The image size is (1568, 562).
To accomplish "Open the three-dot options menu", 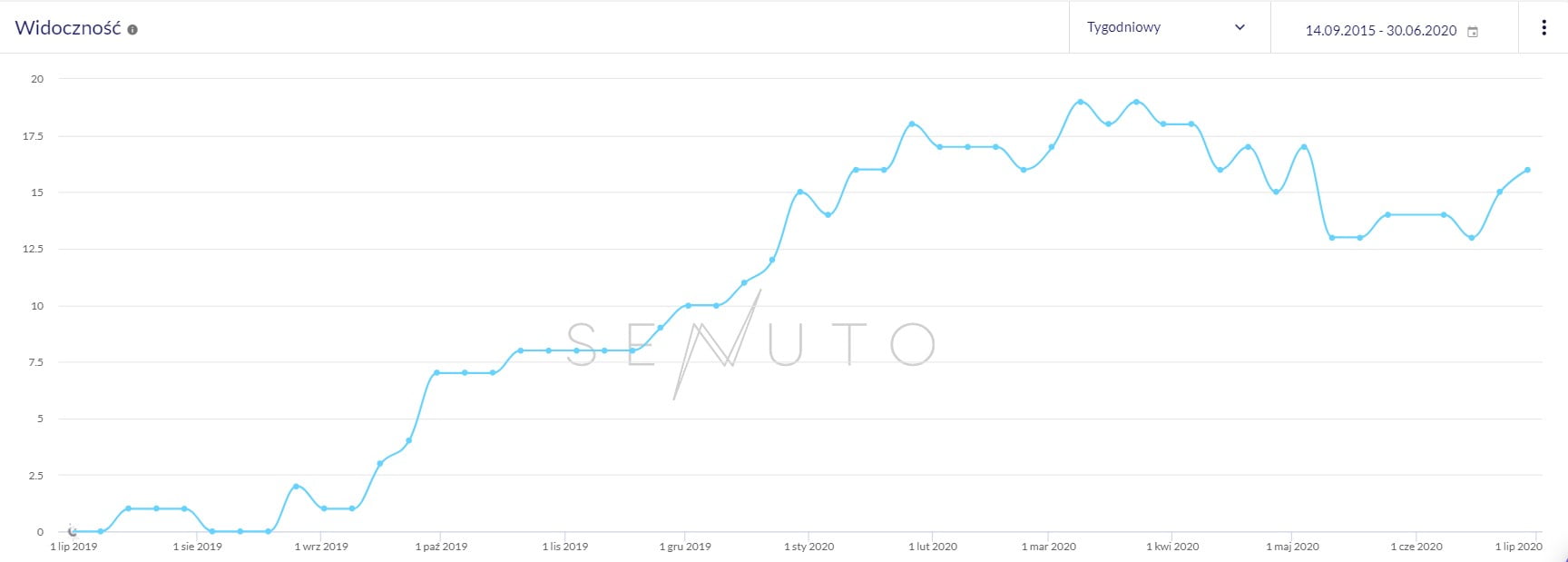I will coord(1543,27).
